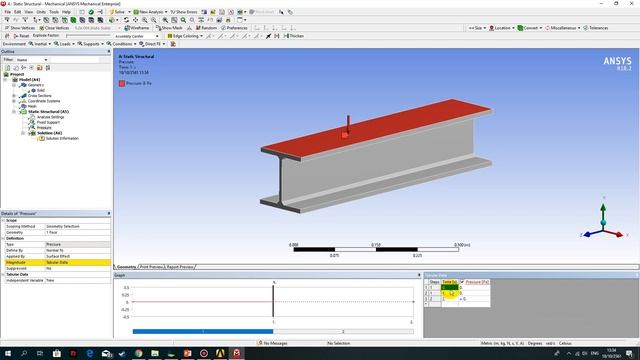This screenshot has width=640, height=360.
Task: Open Windows Start menu
Action: [7, 353]
